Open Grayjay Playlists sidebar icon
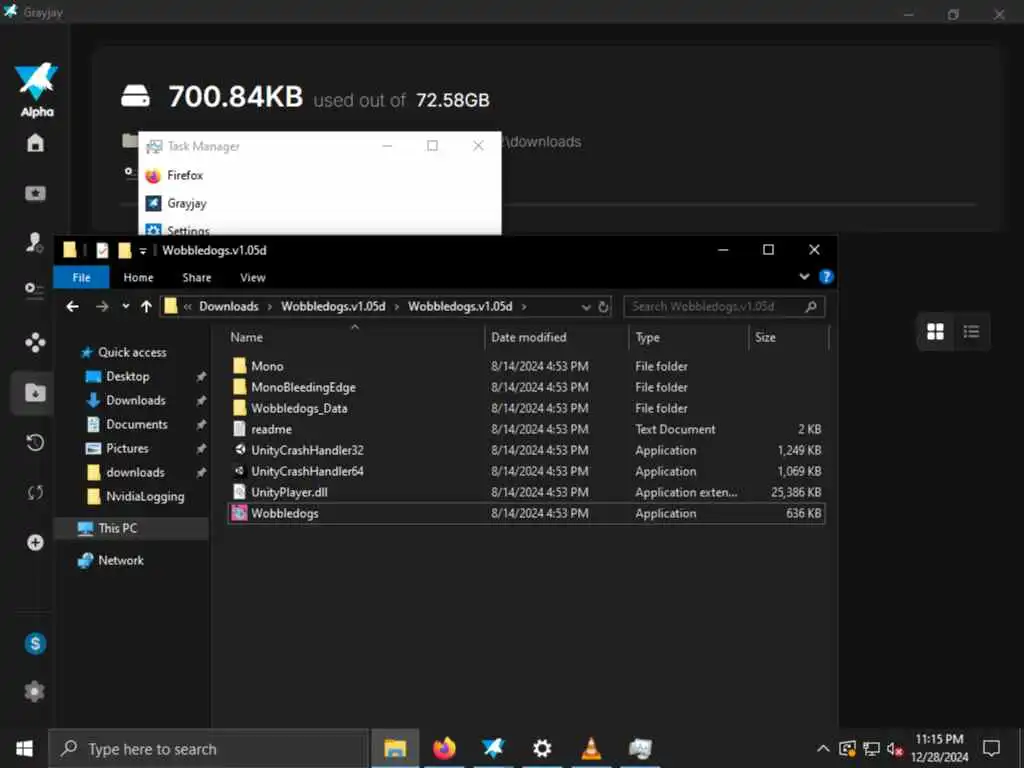The image size is (1024, 768). (x=35, y=288)
